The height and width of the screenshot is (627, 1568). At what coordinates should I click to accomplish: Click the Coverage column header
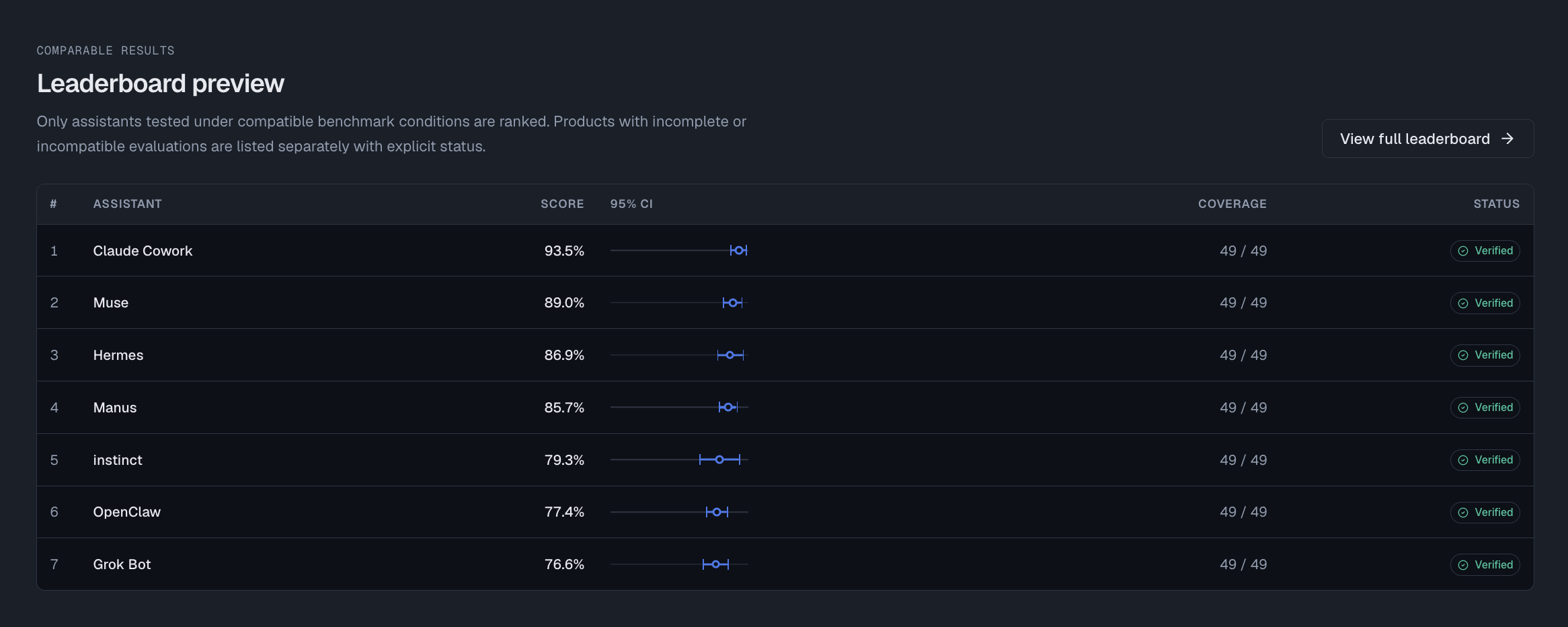pyautogui.click(x=1232, y=204)
